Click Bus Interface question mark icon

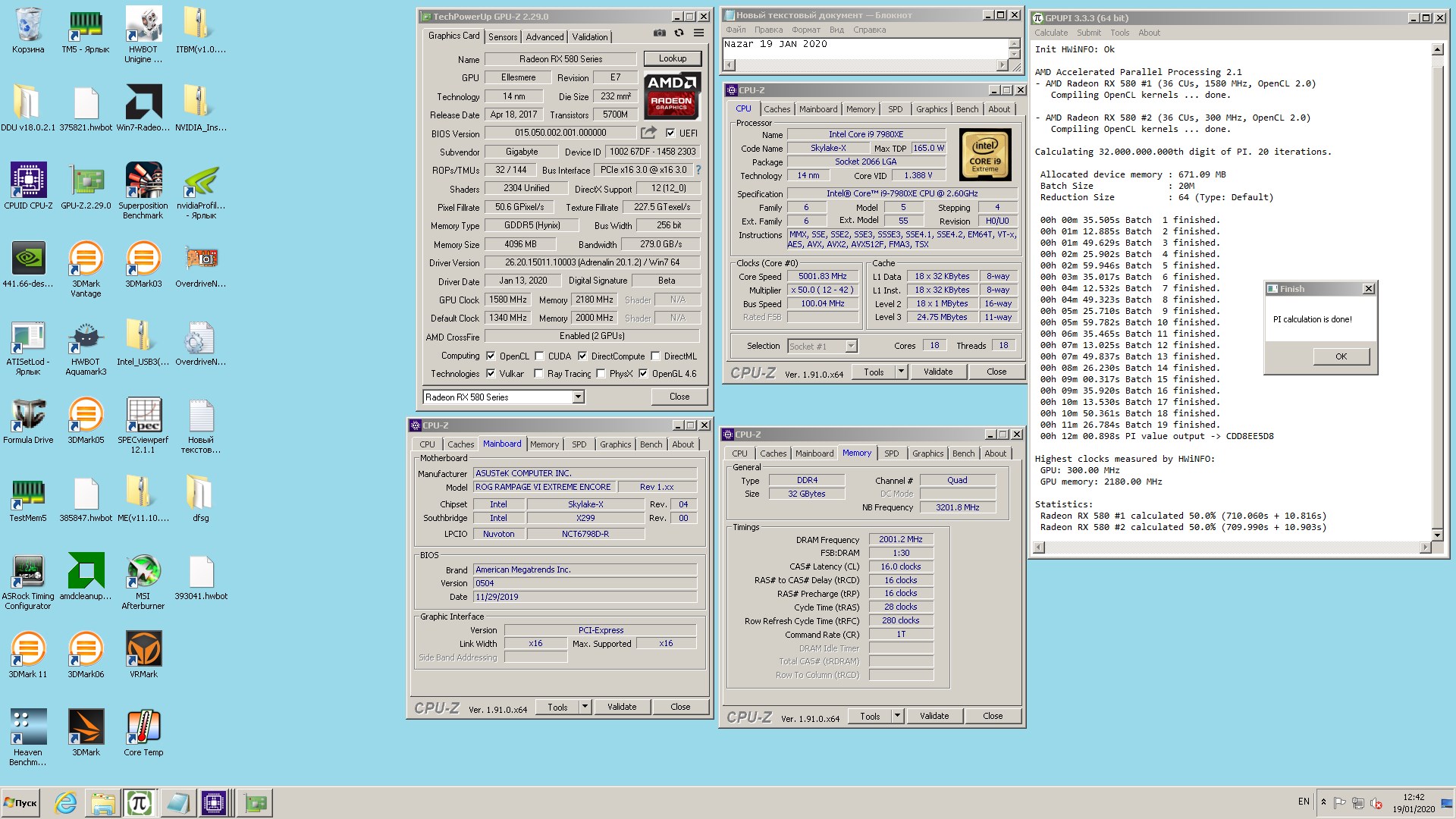(698, 170)
